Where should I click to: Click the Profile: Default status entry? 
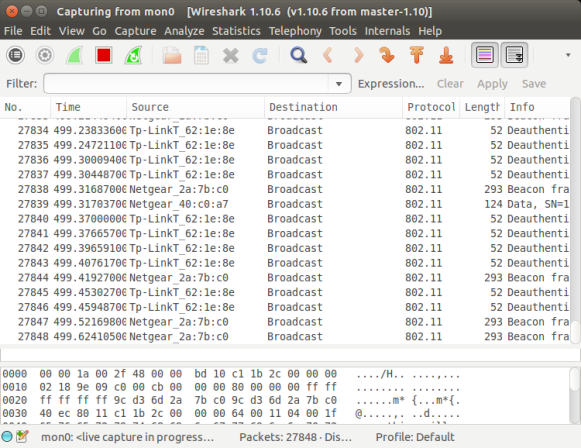[x=415, y=437]
